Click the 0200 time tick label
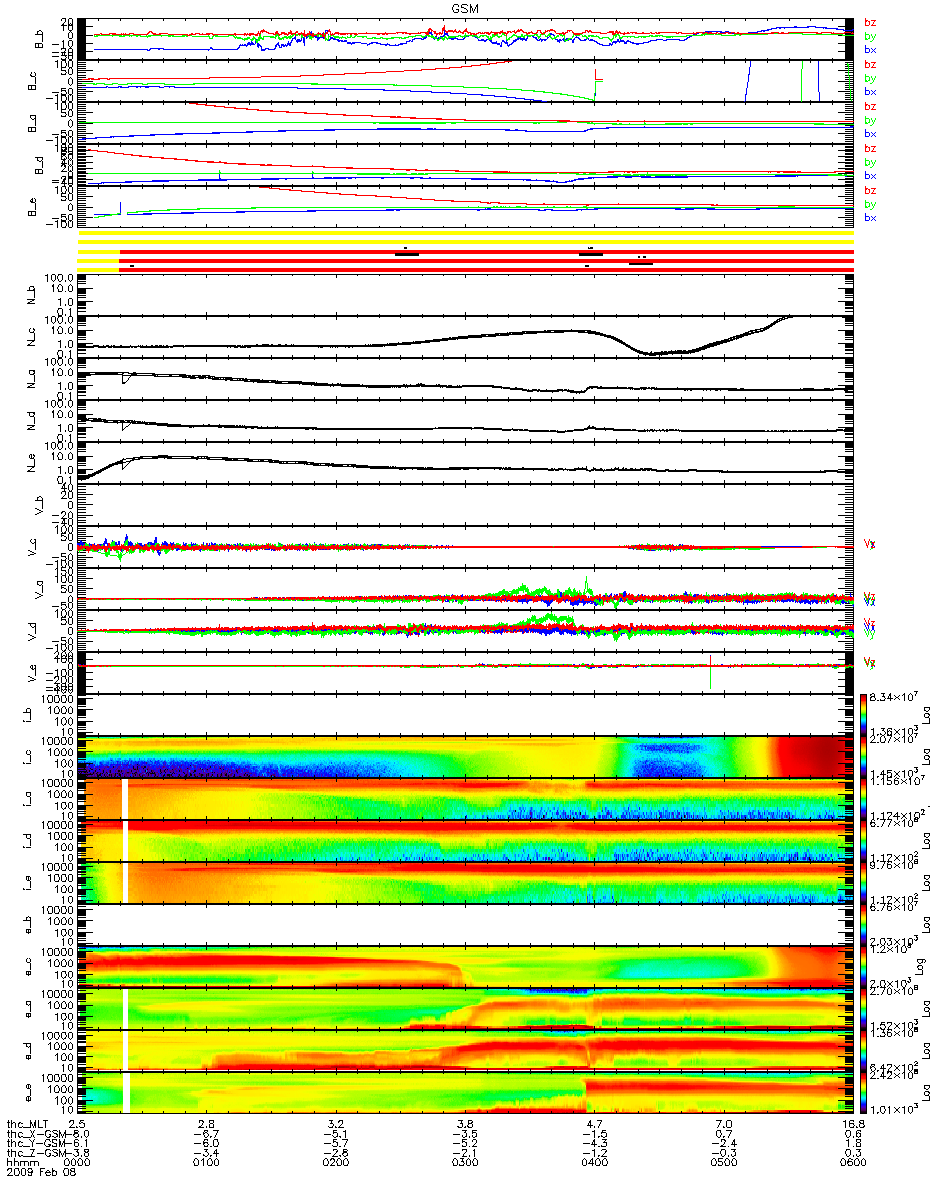This screenshot has height=1200, width=930. click(336, 1164)
